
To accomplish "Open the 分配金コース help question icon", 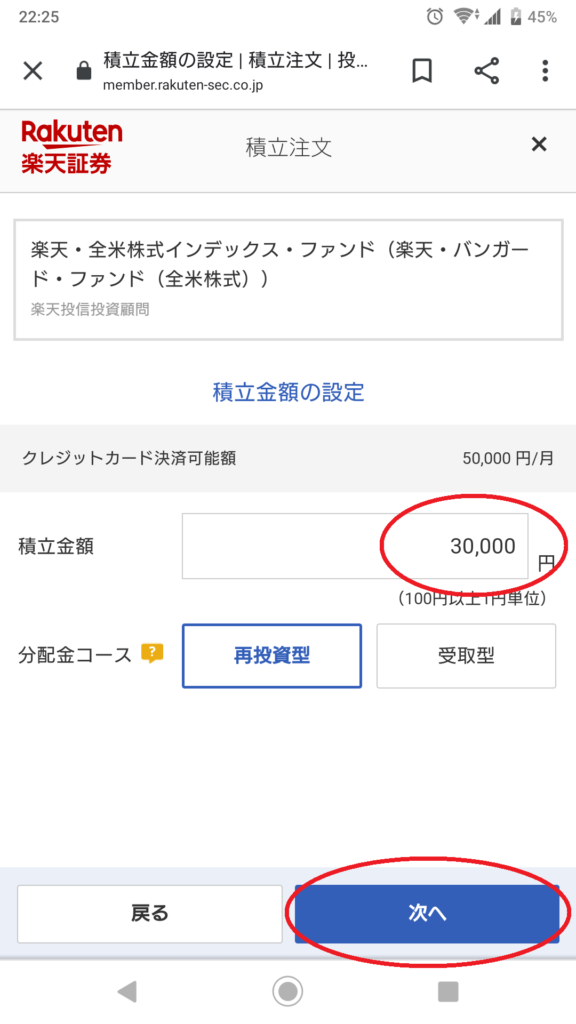I will tap(152, 653).
